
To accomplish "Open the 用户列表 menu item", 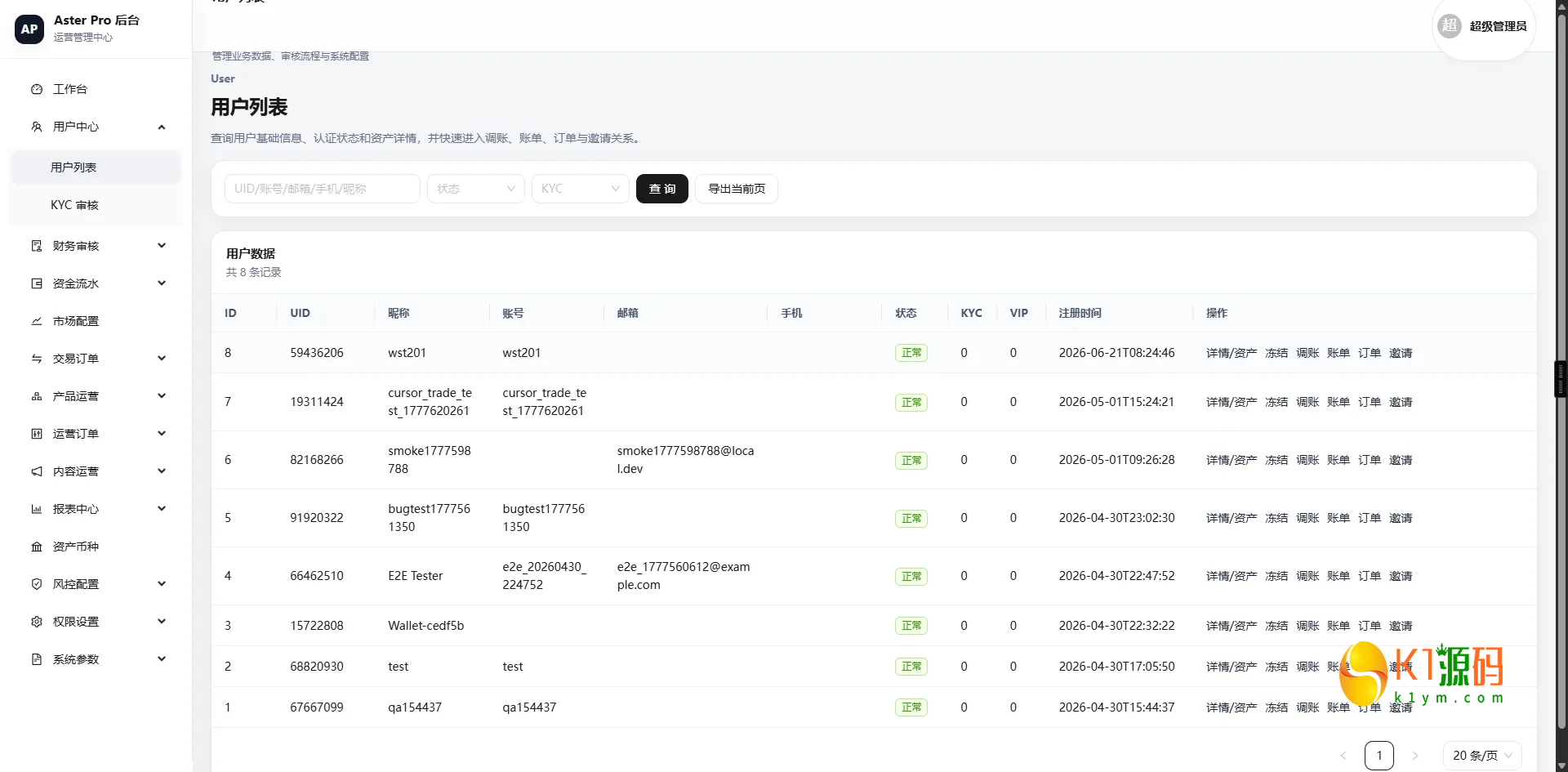I will (96, 167).
